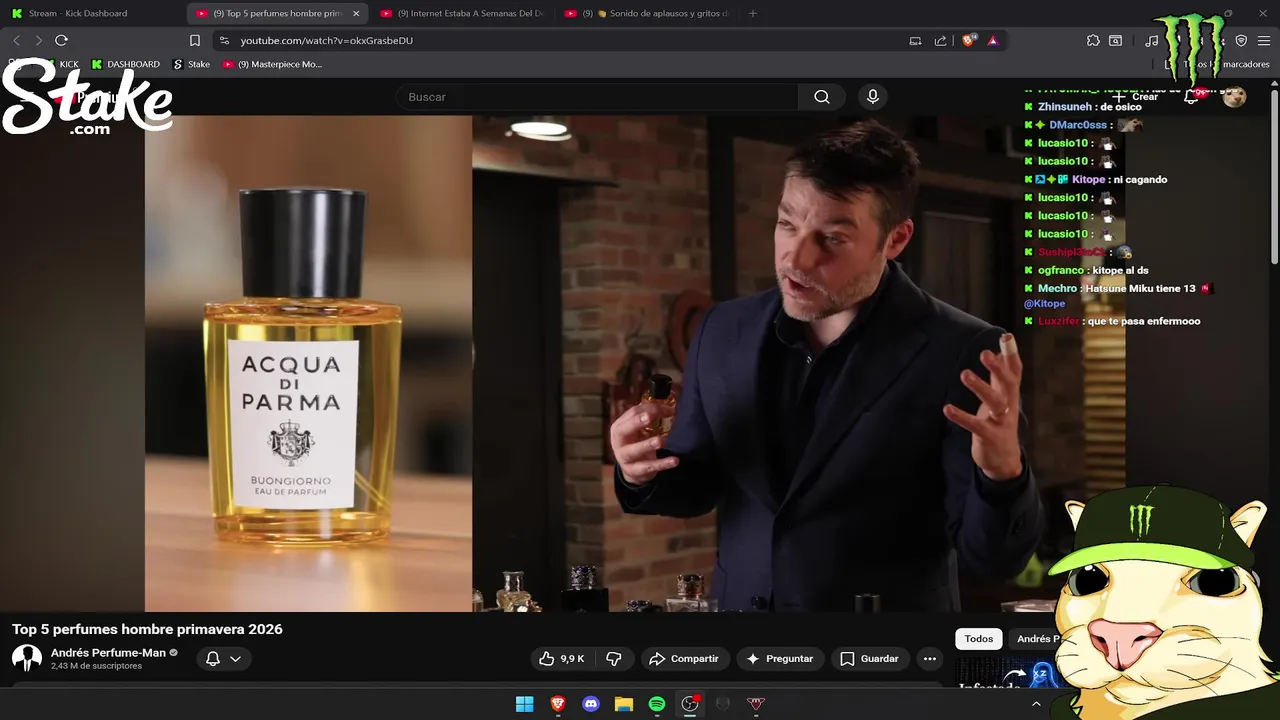Click the video title Top 5 perfumes hombre primavera 2026
This screenshot has width=1280, height=720.
147,629
